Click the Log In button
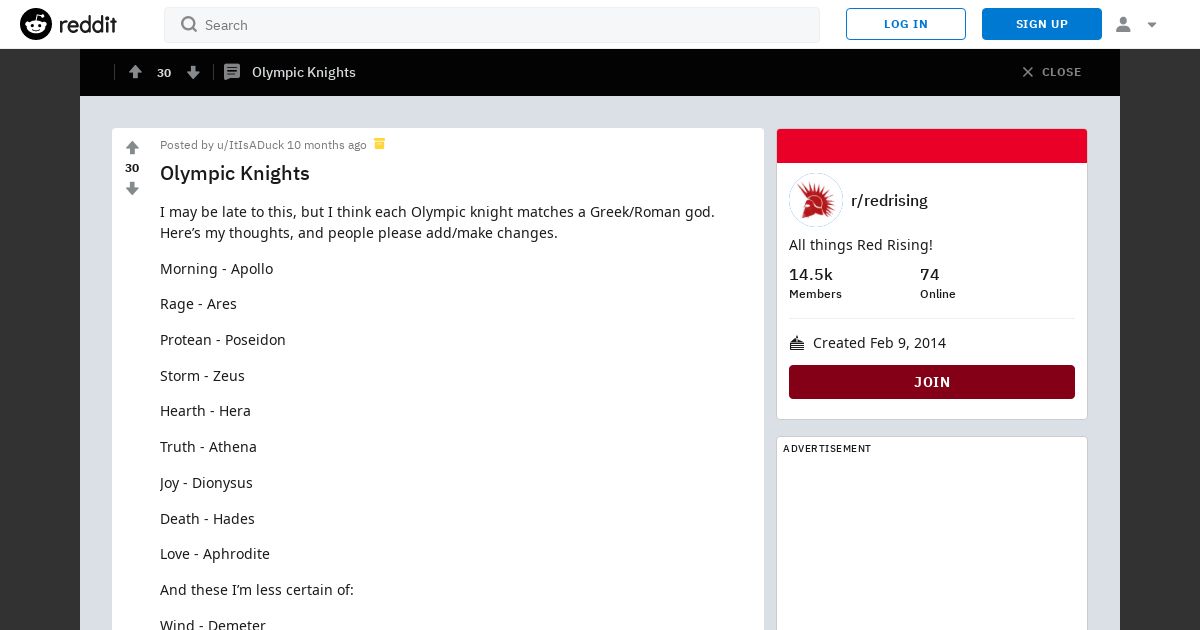Screen dimensions: 1200x630 pyautogui.click(x=906, y=24)
